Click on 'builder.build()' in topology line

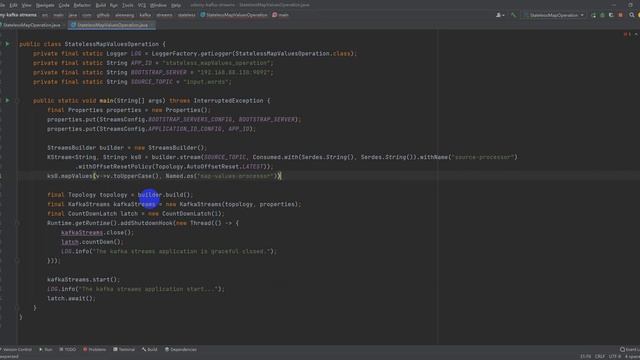[164, 195]
